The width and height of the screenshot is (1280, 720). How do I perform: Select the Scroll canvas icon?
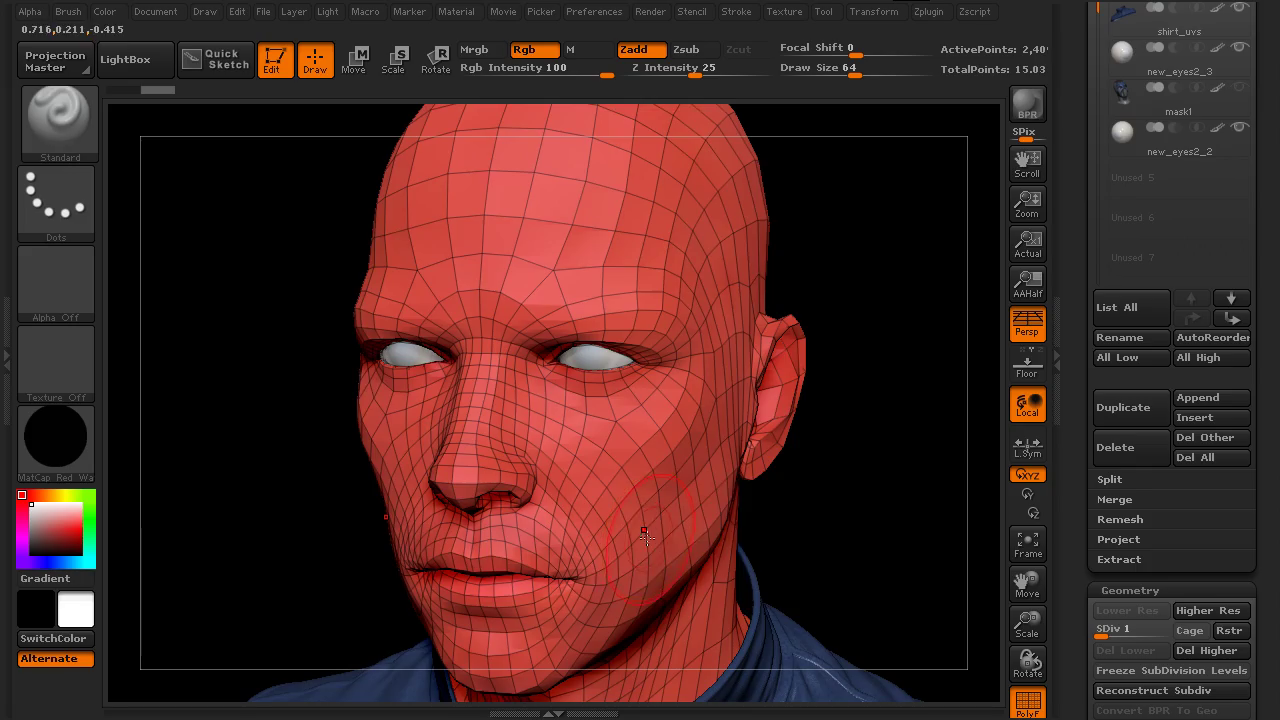coord(1027,163)
